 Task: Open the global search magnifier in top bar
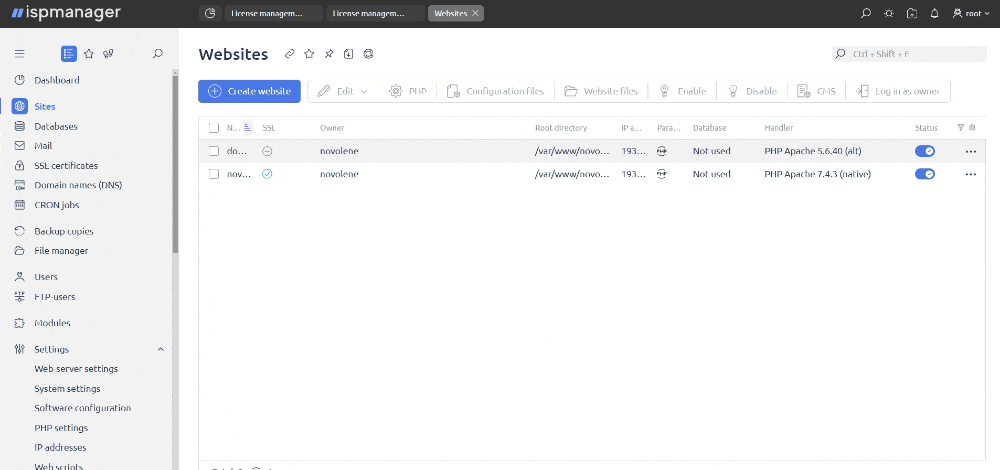pos(865,13)
